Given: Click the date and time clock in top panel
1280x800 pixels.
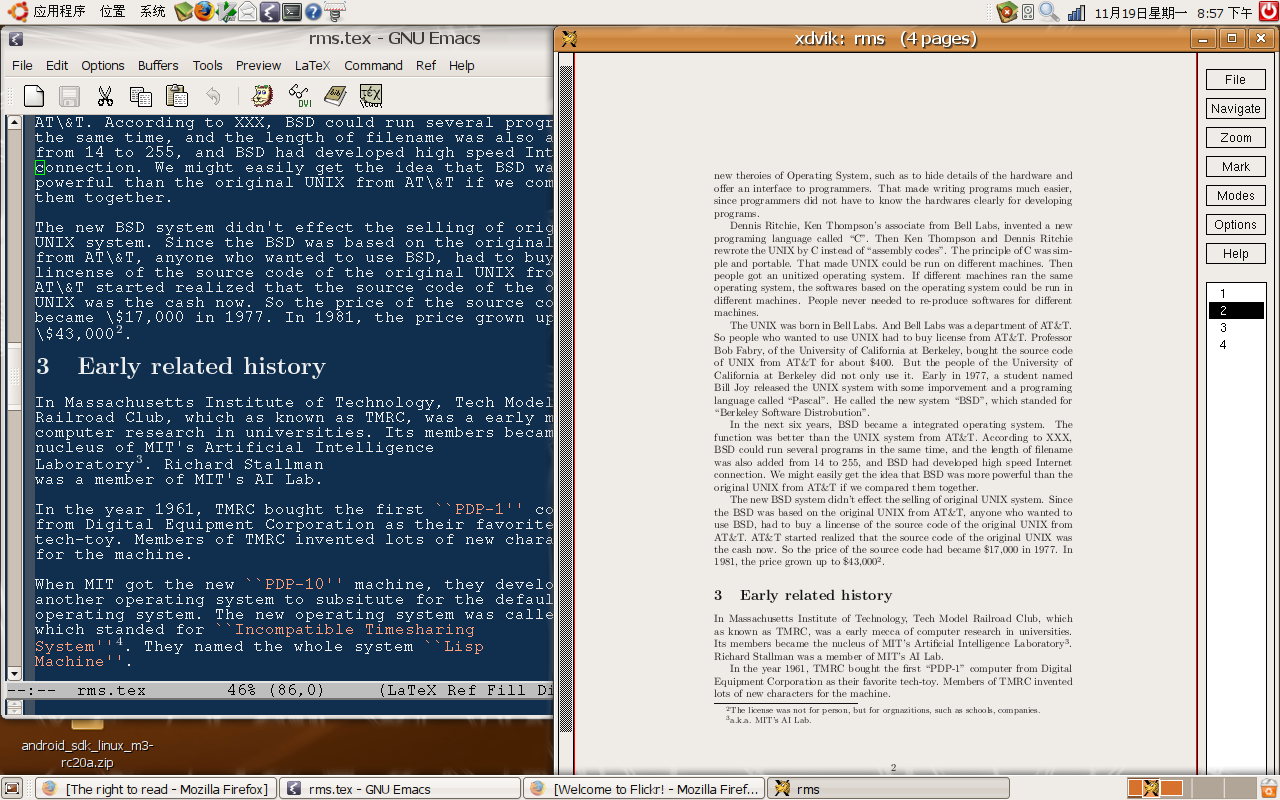Looking at the screenshot, I should tap(1173, 13).
